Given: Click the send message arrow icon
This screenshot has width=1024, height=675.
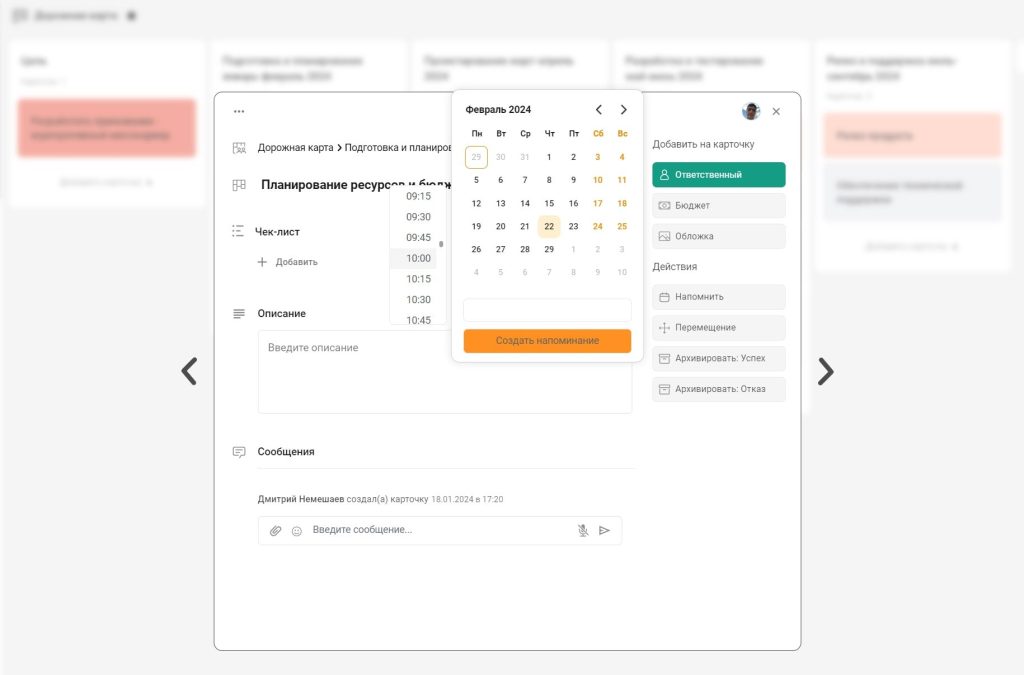Looking at the screenshot, I should 604,530.
